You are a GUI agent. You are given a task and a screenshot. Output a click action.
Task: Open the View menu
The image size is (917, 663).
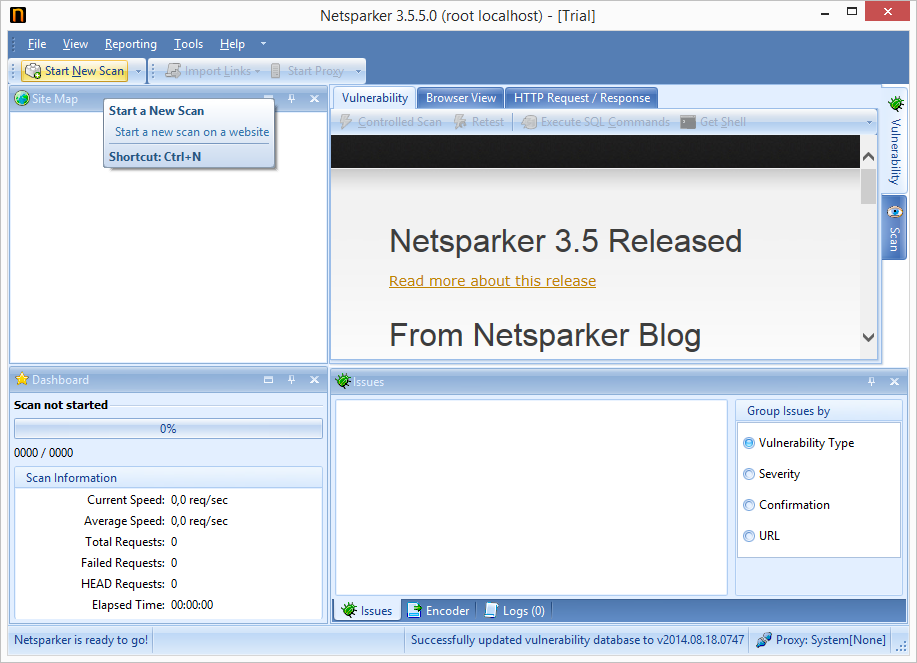(x=75, y=44)
